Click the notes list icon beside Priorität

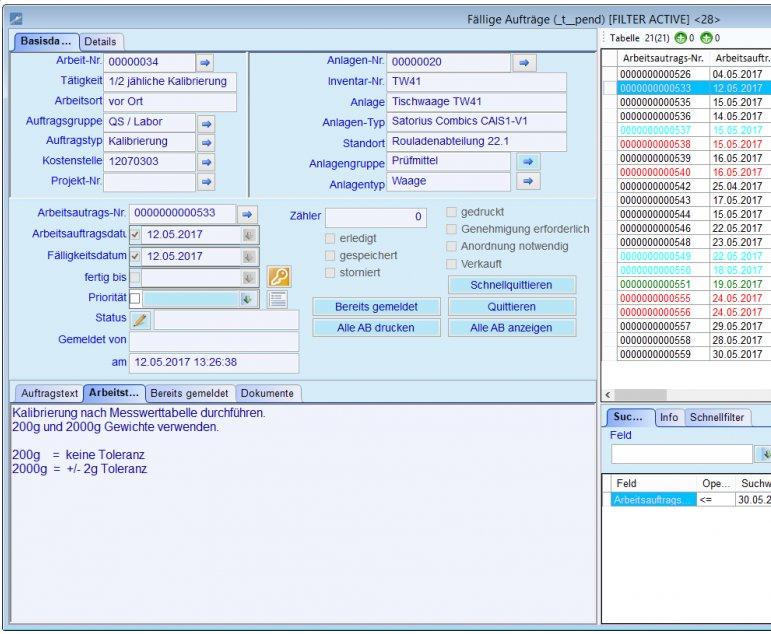click(x=278, y=298)
